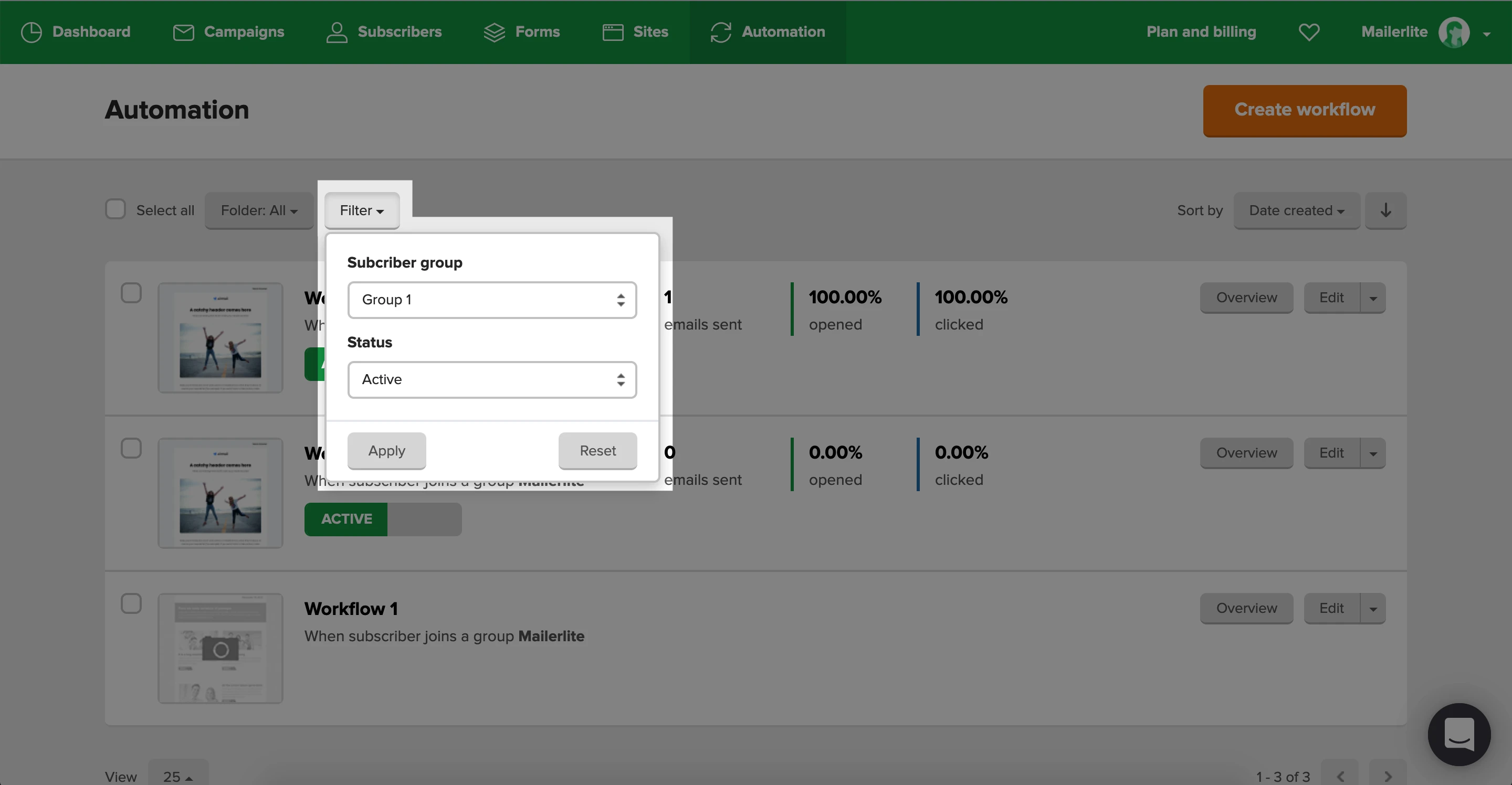Expand Edit arrow for second workflow
This screenshot has width=1512, height=785.
(x=1373, y=453)
